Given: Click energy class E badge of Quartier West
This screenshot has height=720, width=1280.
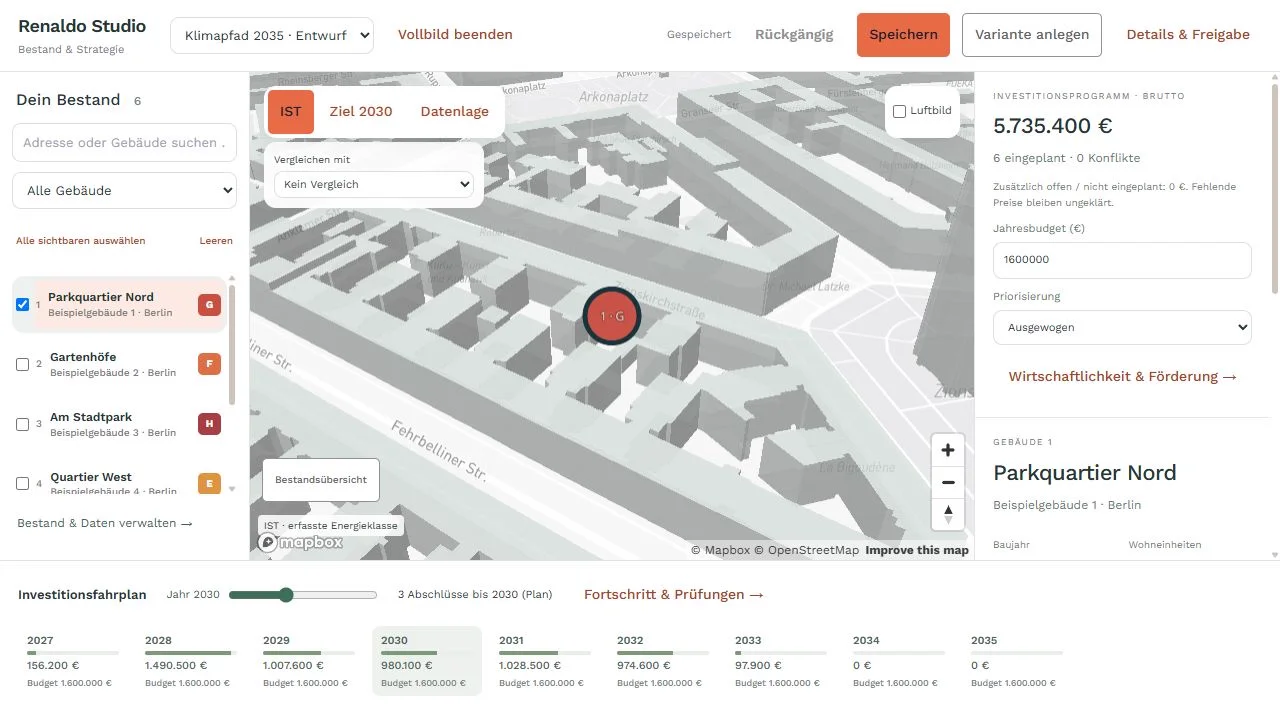Looking at the screenshot, I should [x=209, y=484].
